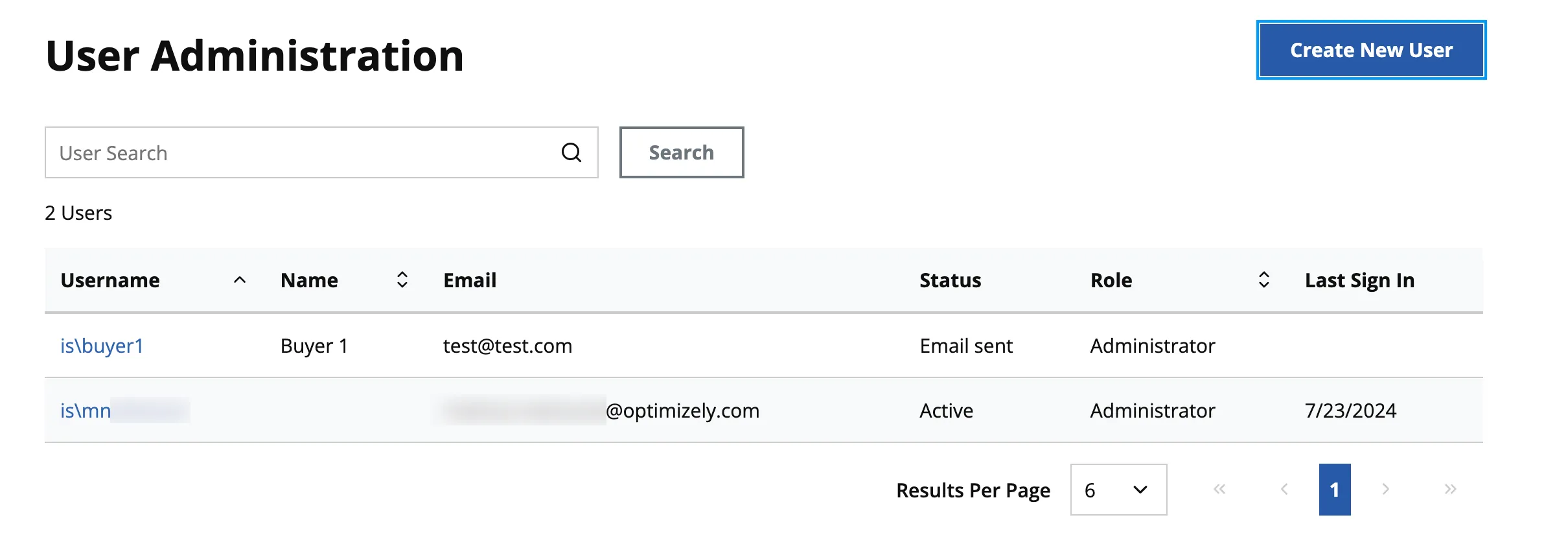Sort by Name column arrows
This screenshot has height=559, width=1568.
coord(402,280)
